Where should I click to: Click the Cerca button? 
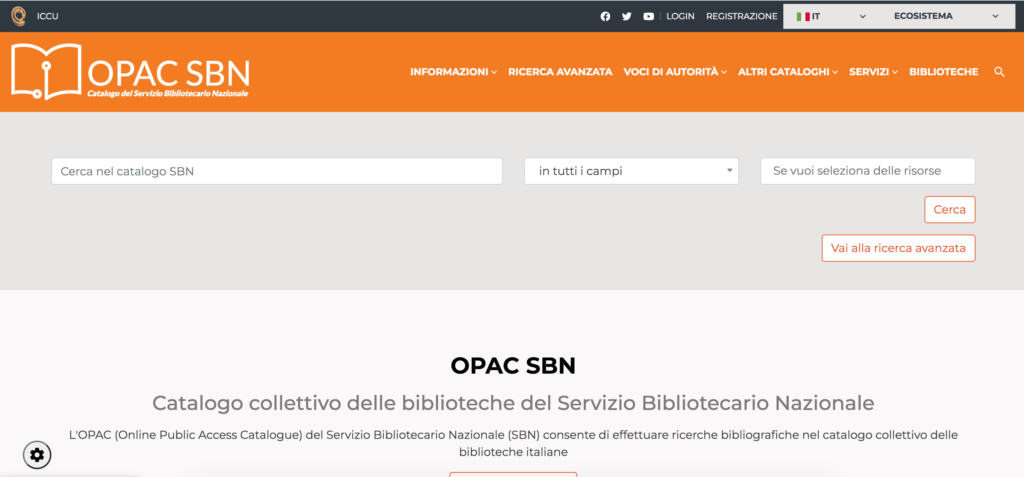(x=950, y=210)
